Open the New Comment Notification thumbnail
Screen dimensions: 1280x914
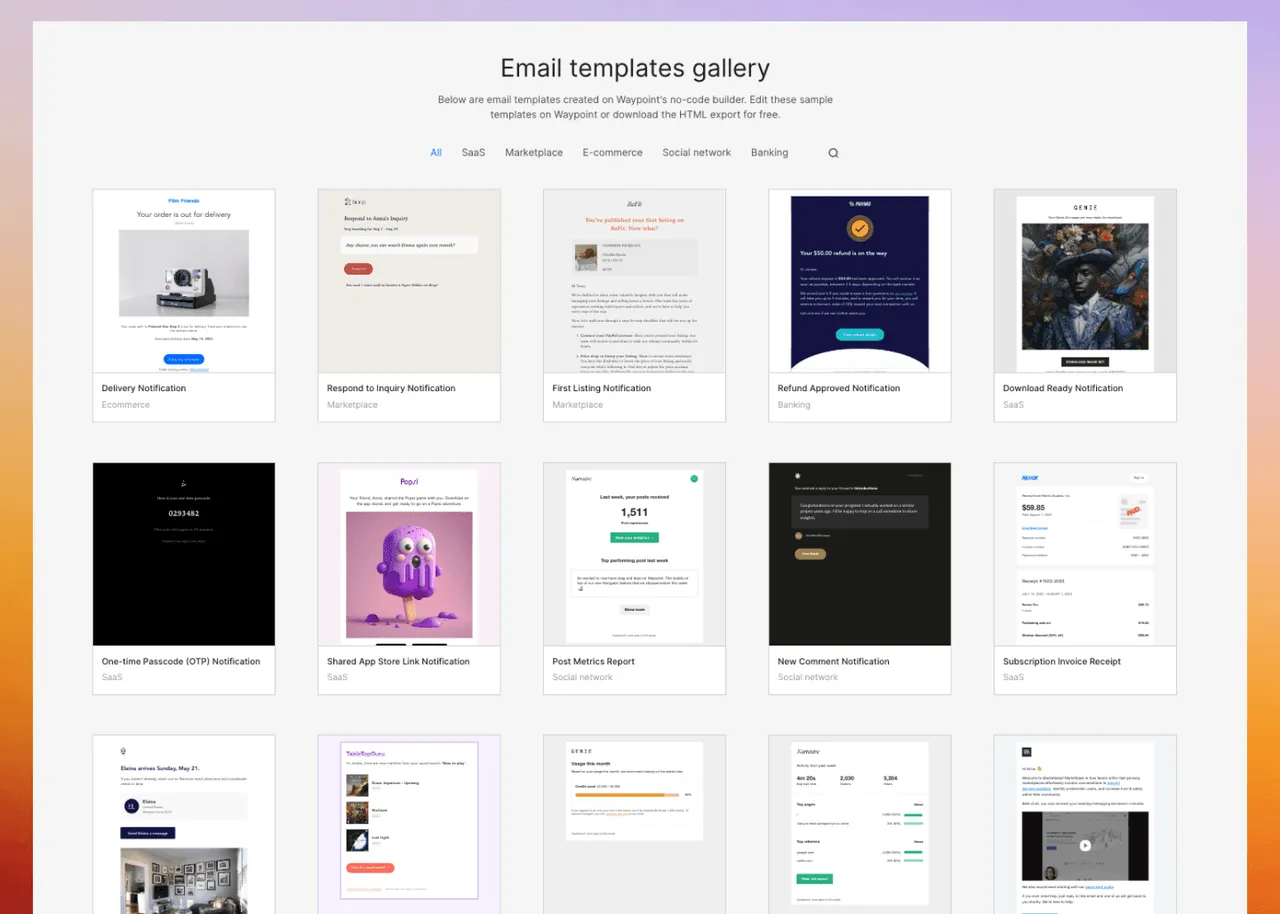[860, 554]
